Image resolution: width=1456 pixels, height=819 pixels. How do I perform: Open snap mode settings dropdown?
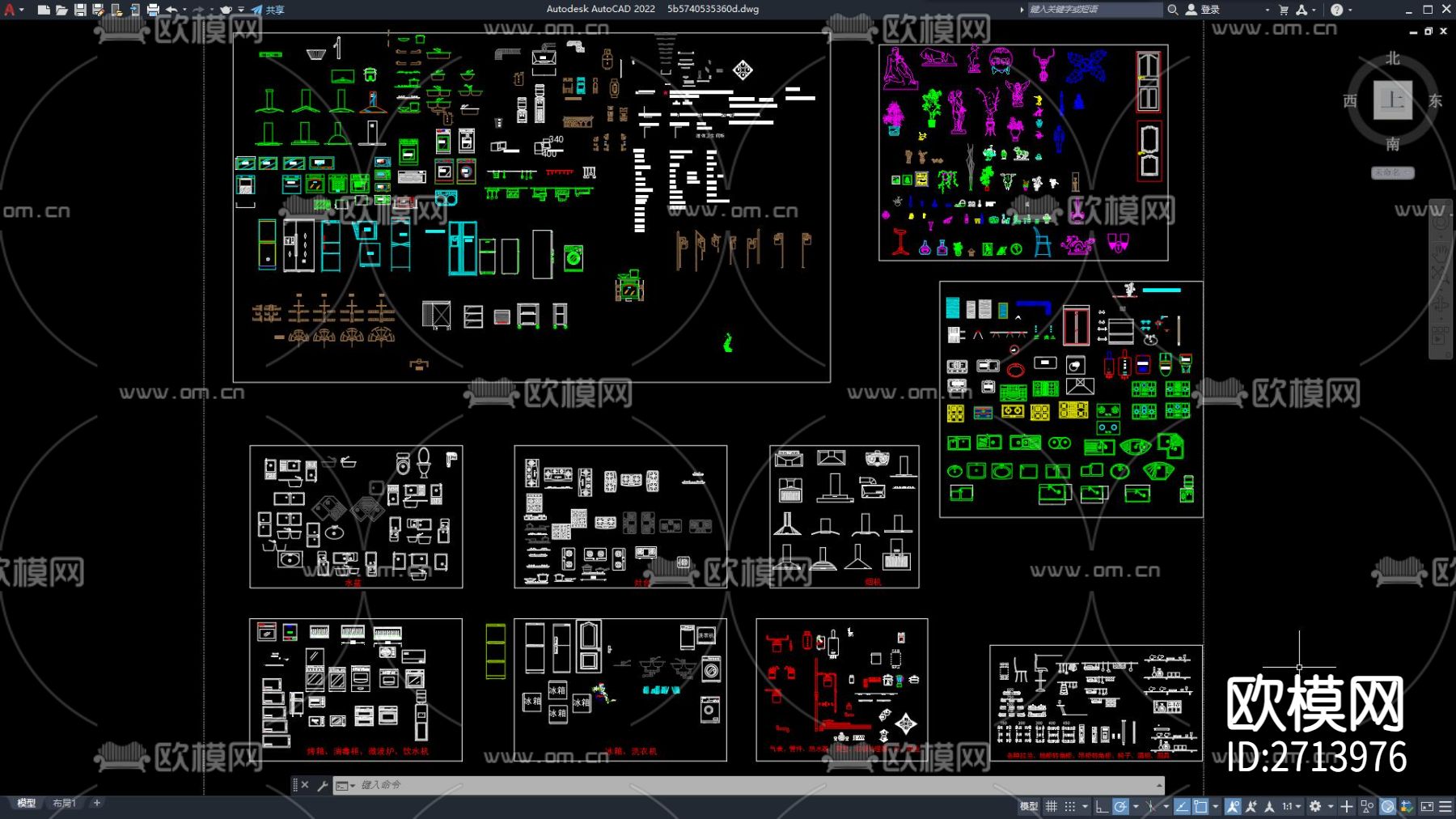(x=1085, y=806)
